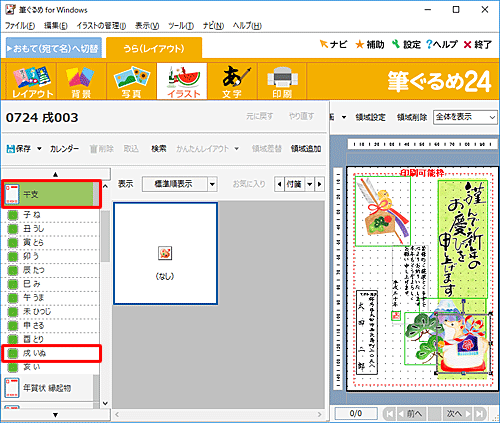Image resolution: width=500 pixels, height=423 pixels.
Task: Select 午 うま in the tree
Action: 50,298
